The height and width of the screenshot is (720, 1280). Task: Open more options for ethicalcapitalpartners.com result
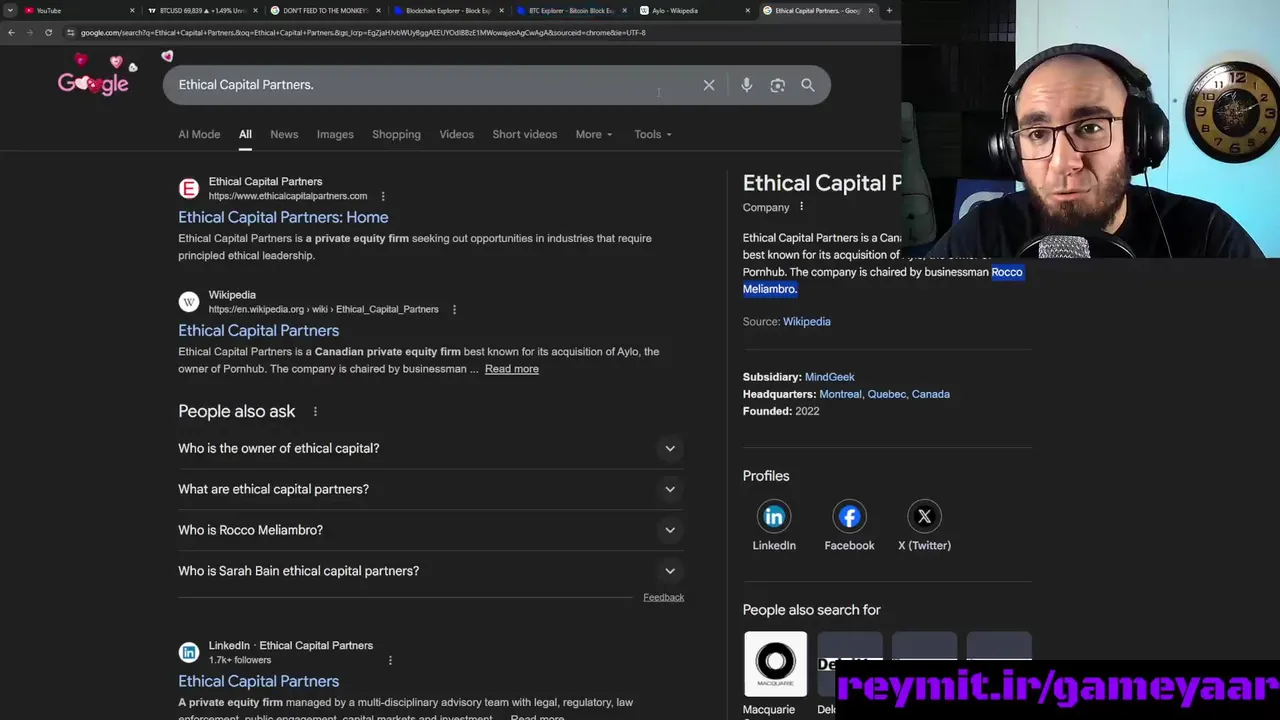click(x=383, y=196)
